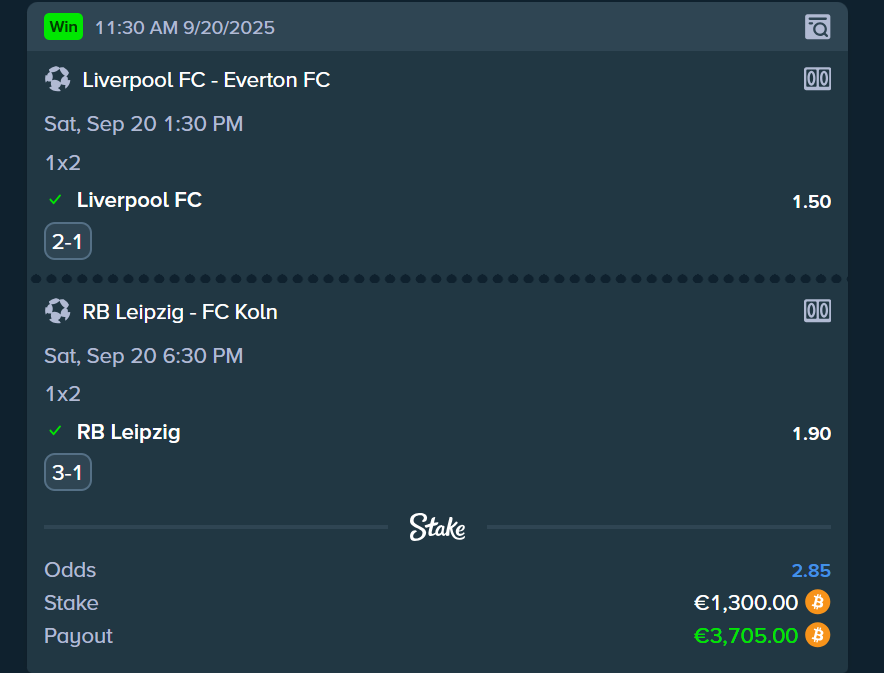Image resolution: width=884 pixels, height=673 pixels.
Task: Click the soccer ball icon beside RB Leipzig - FC Koln
Action: pyautogui.click(x=57, y=311)
